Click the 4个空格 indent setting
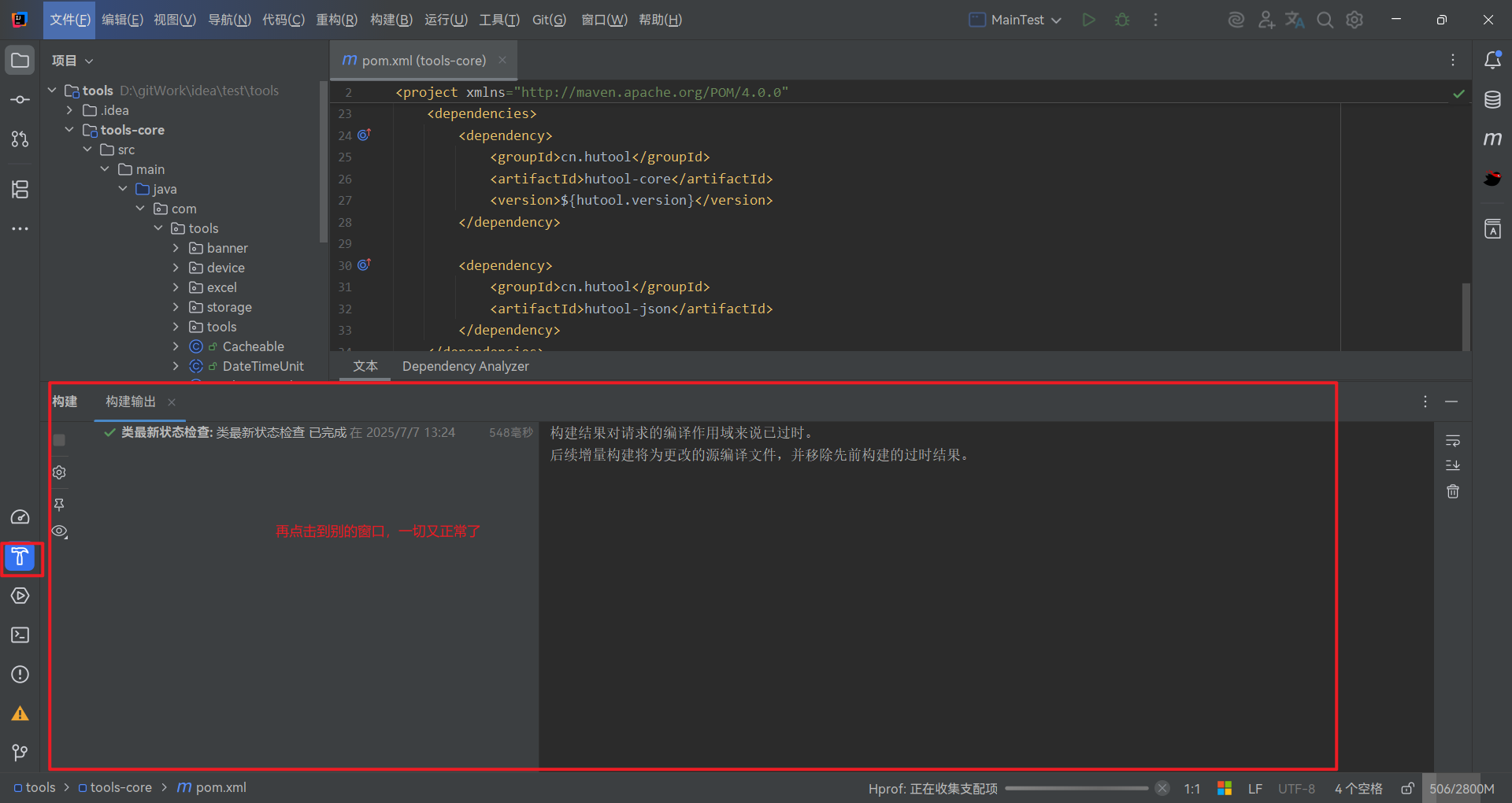 pos(1358,788)
